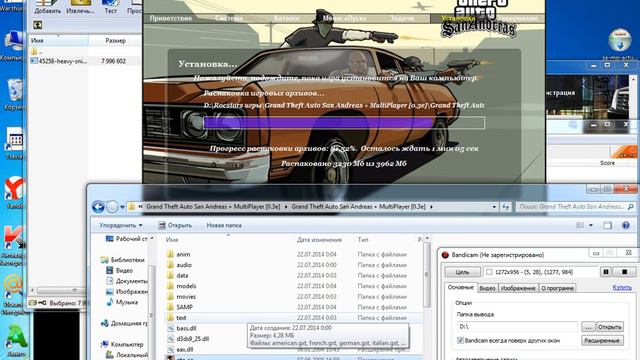
Task: Click Bandicam pause recording button
Action: click(606, 272)
